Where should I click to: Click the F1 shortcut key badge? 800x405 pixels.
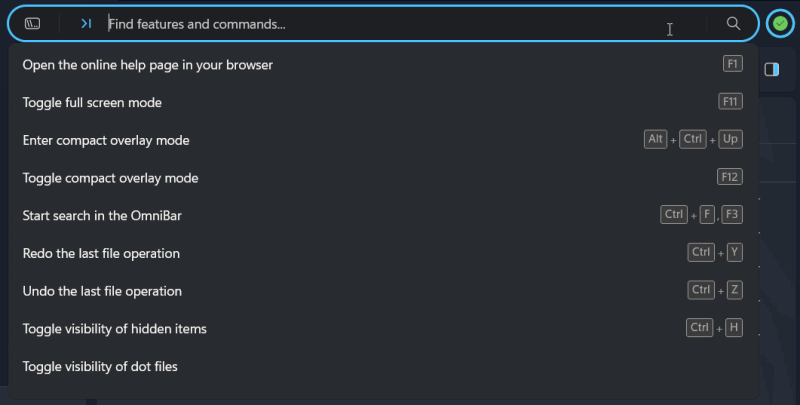[732, 64]
